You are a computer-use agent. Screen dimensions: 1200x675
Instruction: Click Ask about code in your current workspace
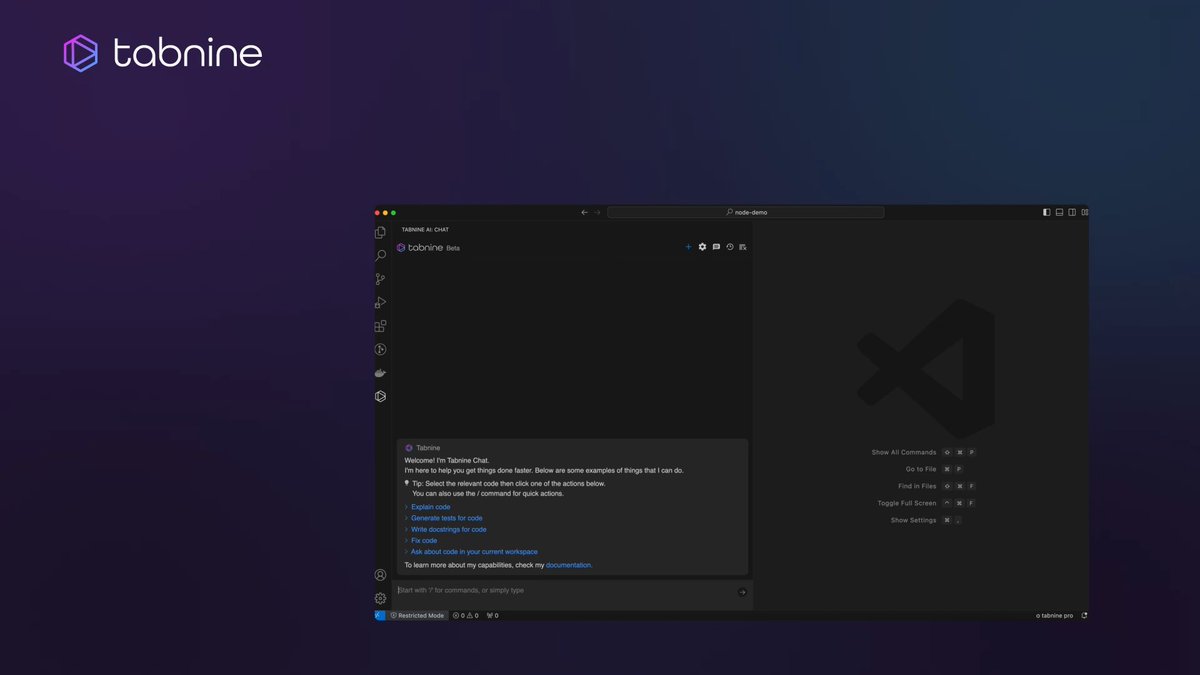click(474, 551)
